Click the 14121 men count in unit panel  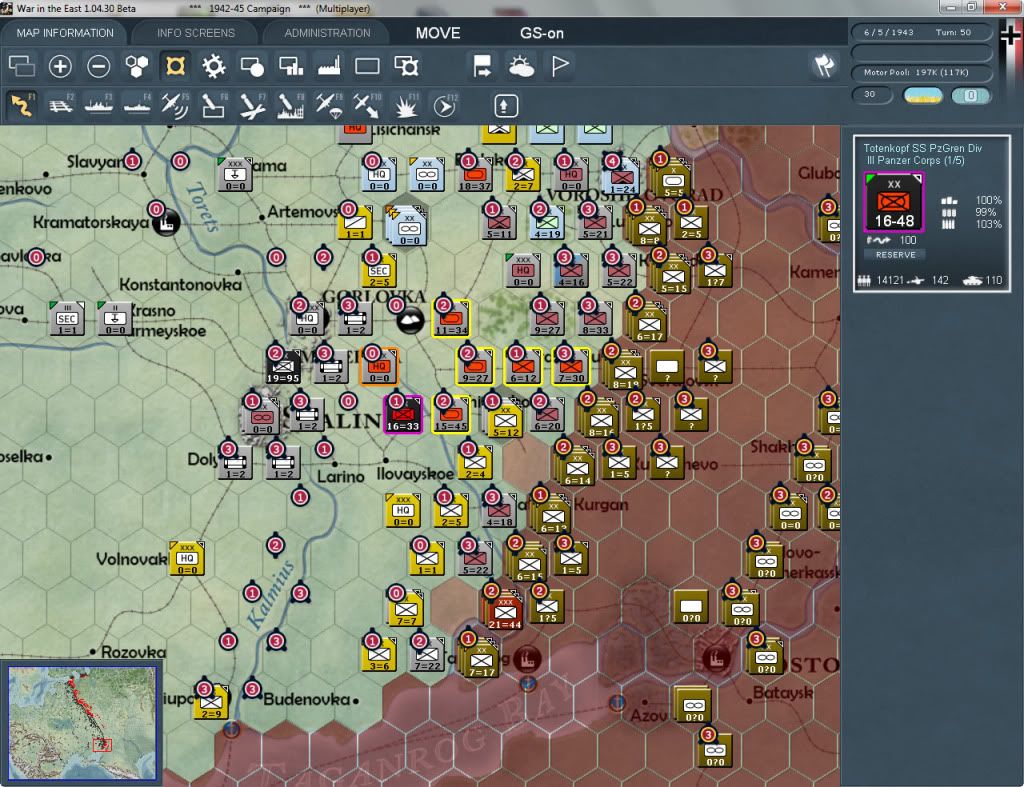tap(889, 280)
